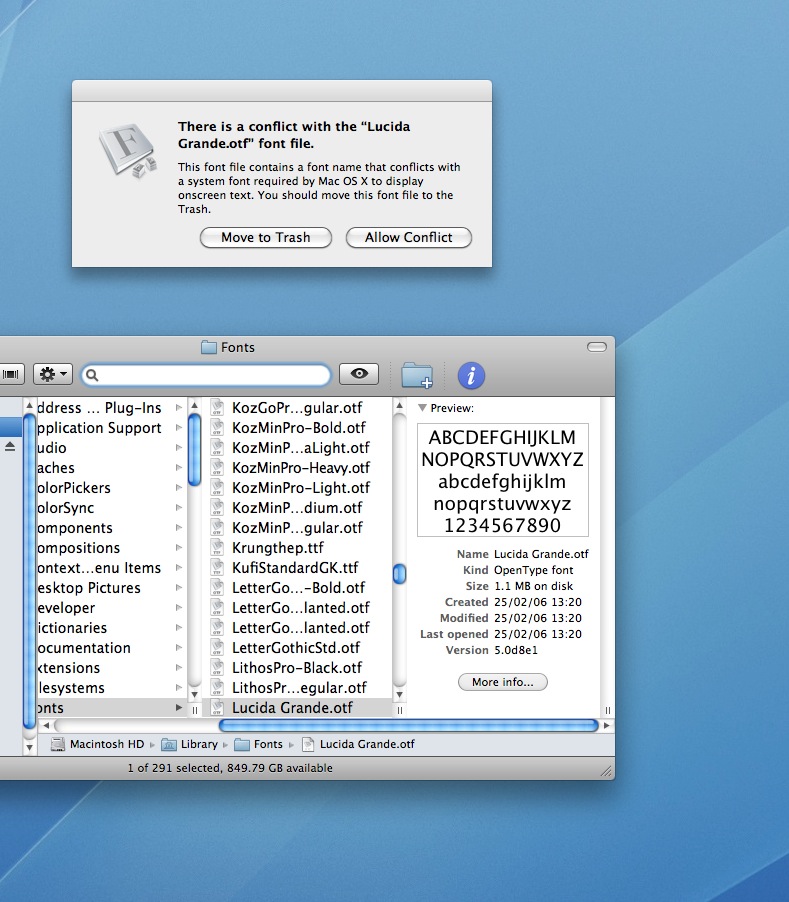Go to Macintosh HD in path bar

[x=97, y=744]
